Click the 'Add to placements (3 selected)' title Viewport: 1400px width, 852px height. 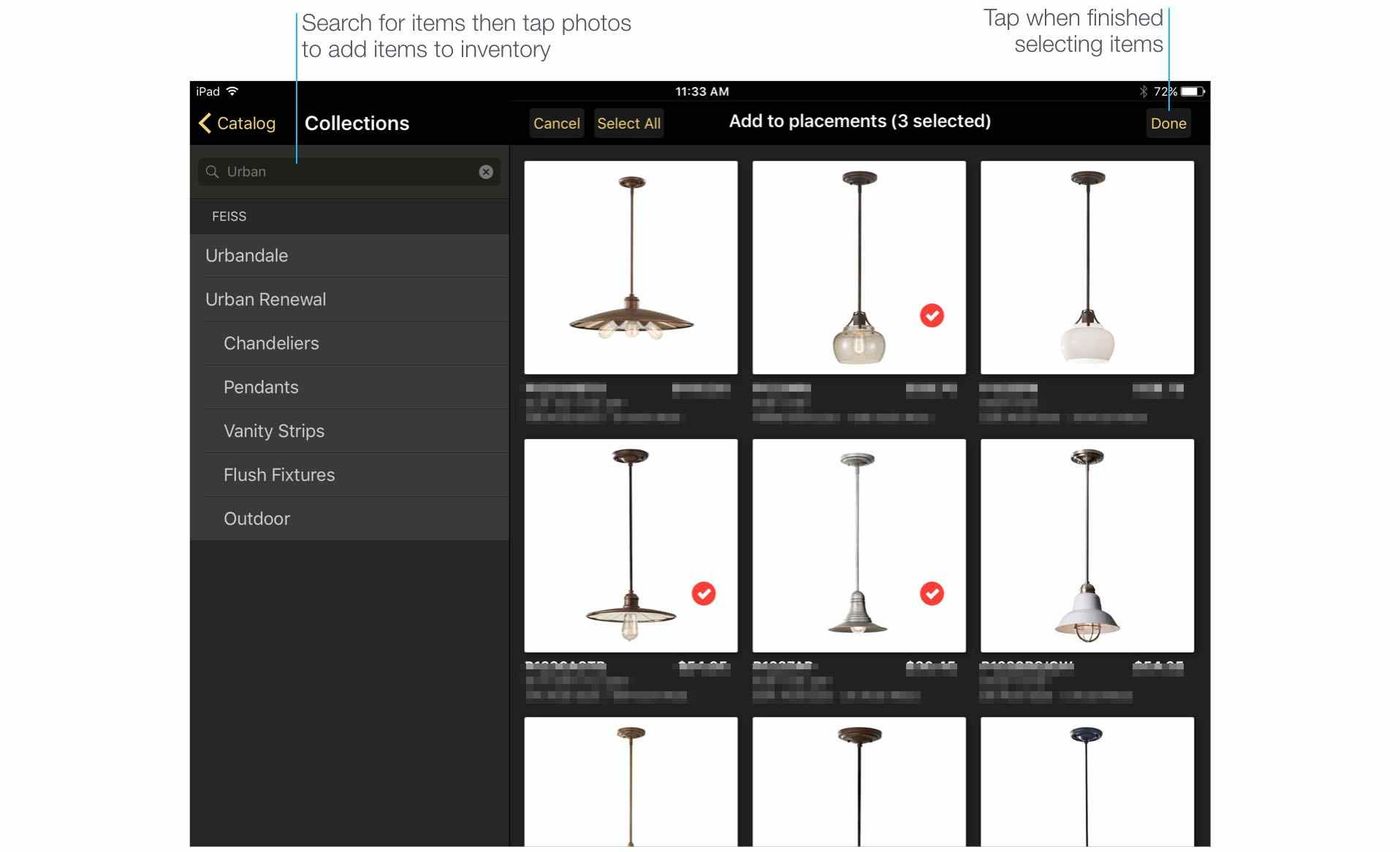[x=860, y=121]
